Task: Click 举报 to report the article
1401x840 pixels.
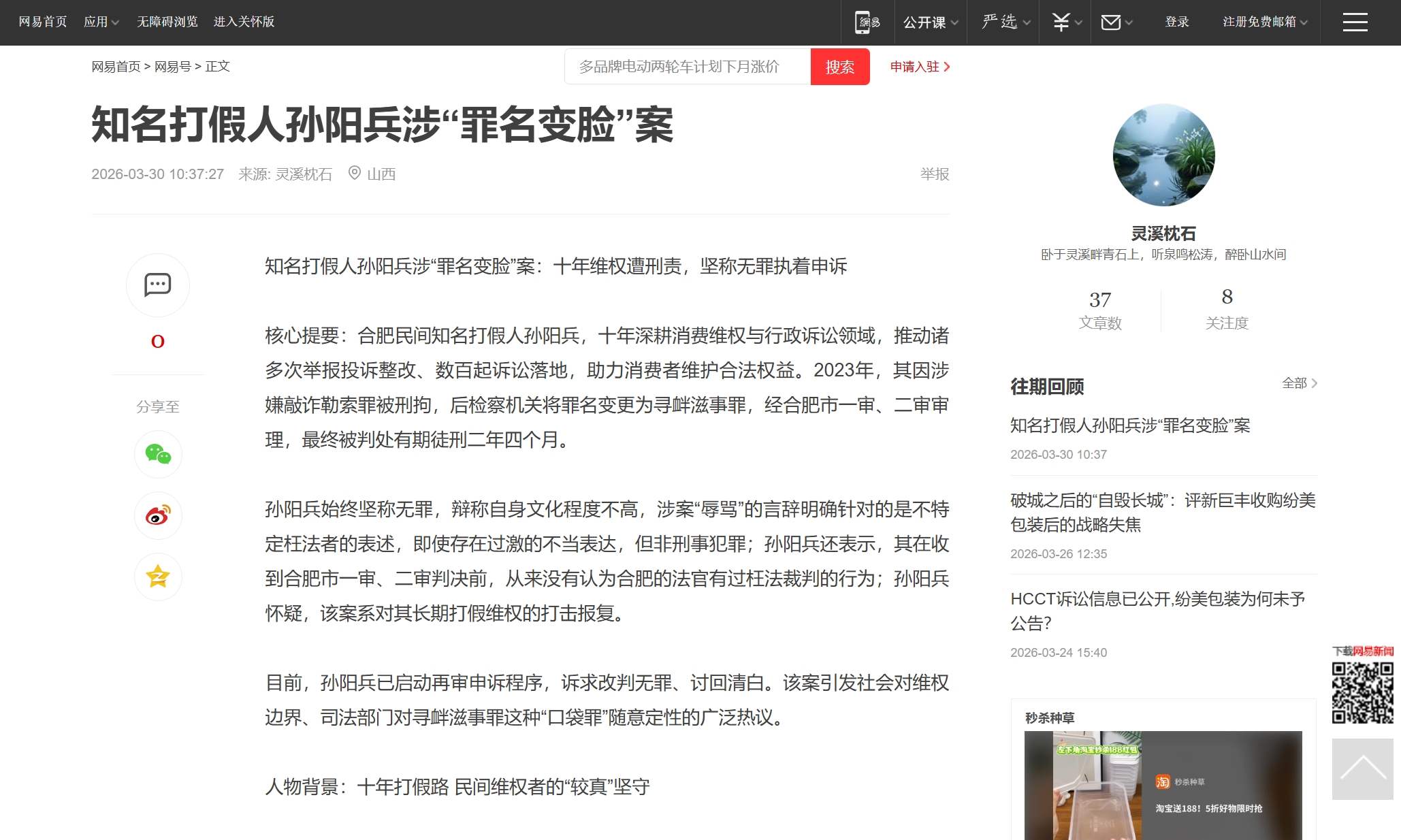Action: coord(934,174)
